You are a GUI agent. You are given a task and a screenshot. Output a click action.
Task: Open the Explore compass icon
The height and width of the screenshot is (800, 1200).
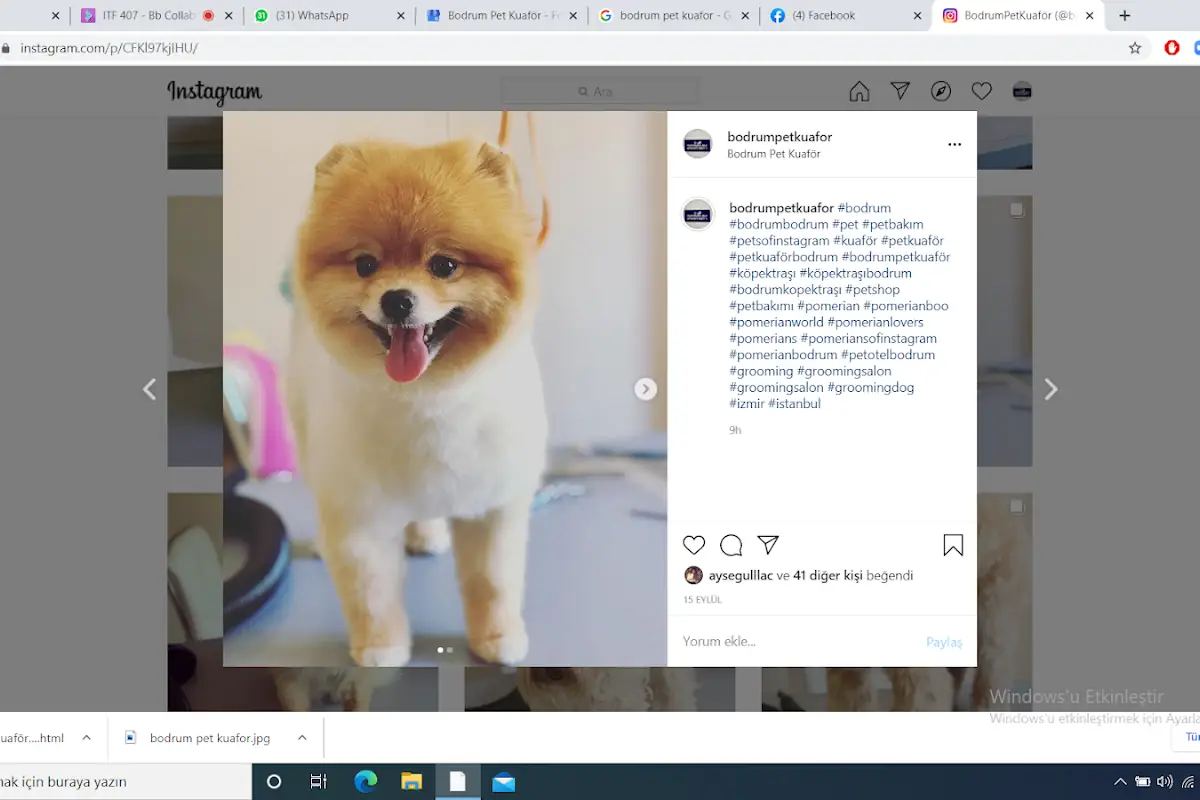(x=941, y=92)
